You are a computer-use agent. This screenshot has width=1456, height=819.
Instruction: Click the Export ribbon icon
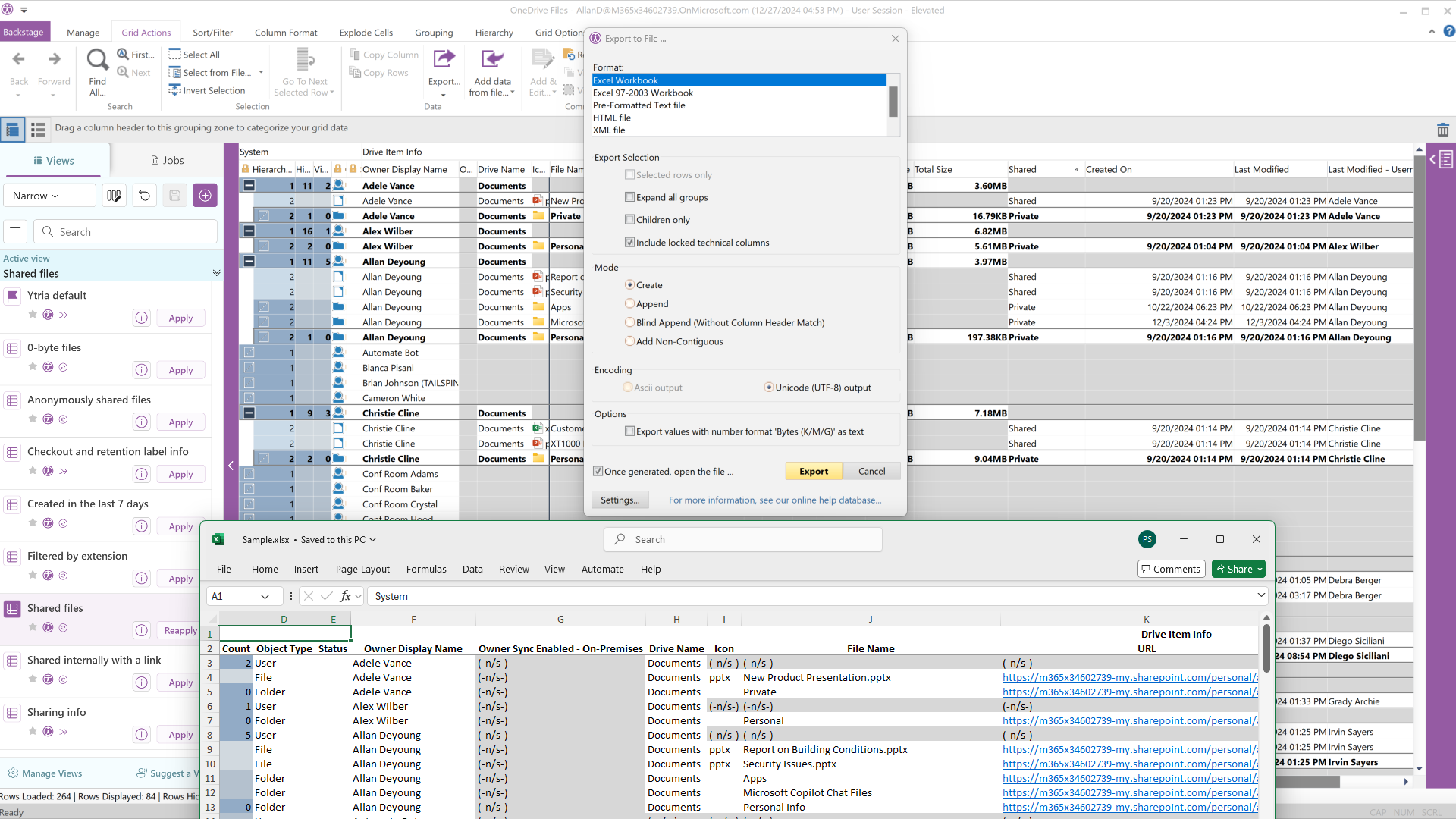click(x=444, y=59)
